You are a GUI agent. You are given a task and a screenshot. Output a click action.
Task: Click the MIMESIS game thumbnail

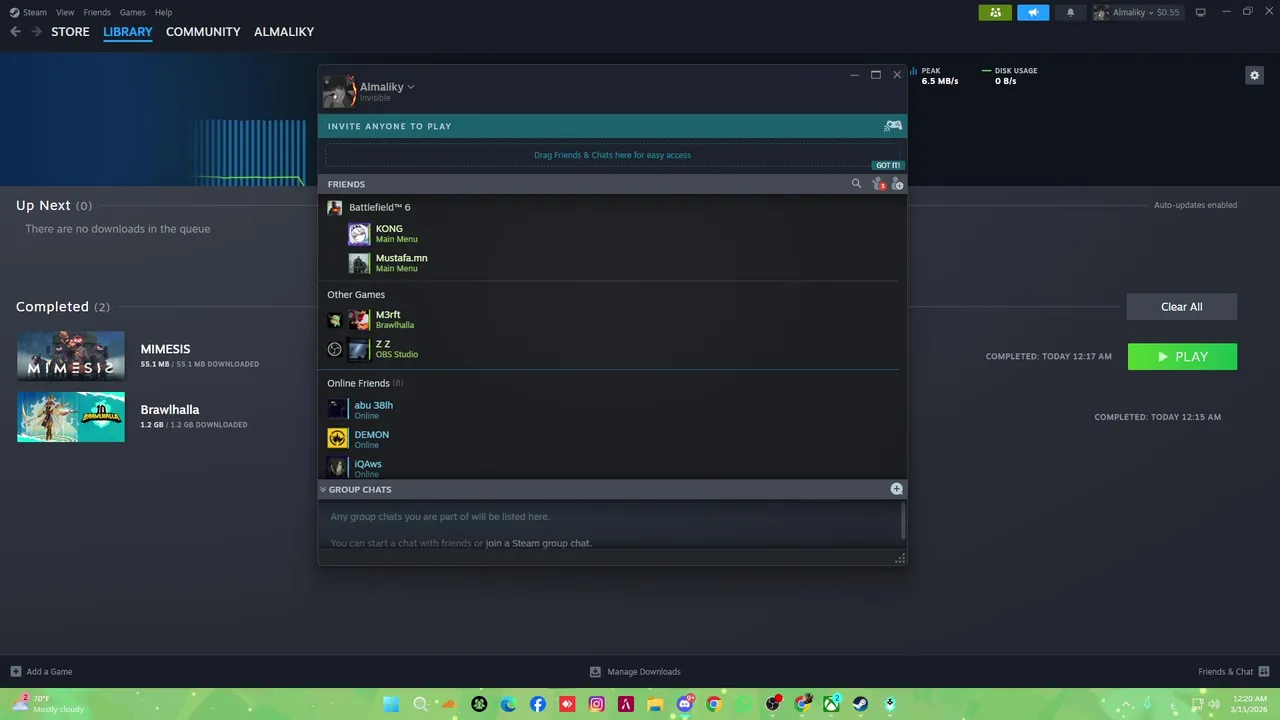click(x=71, y=356)
